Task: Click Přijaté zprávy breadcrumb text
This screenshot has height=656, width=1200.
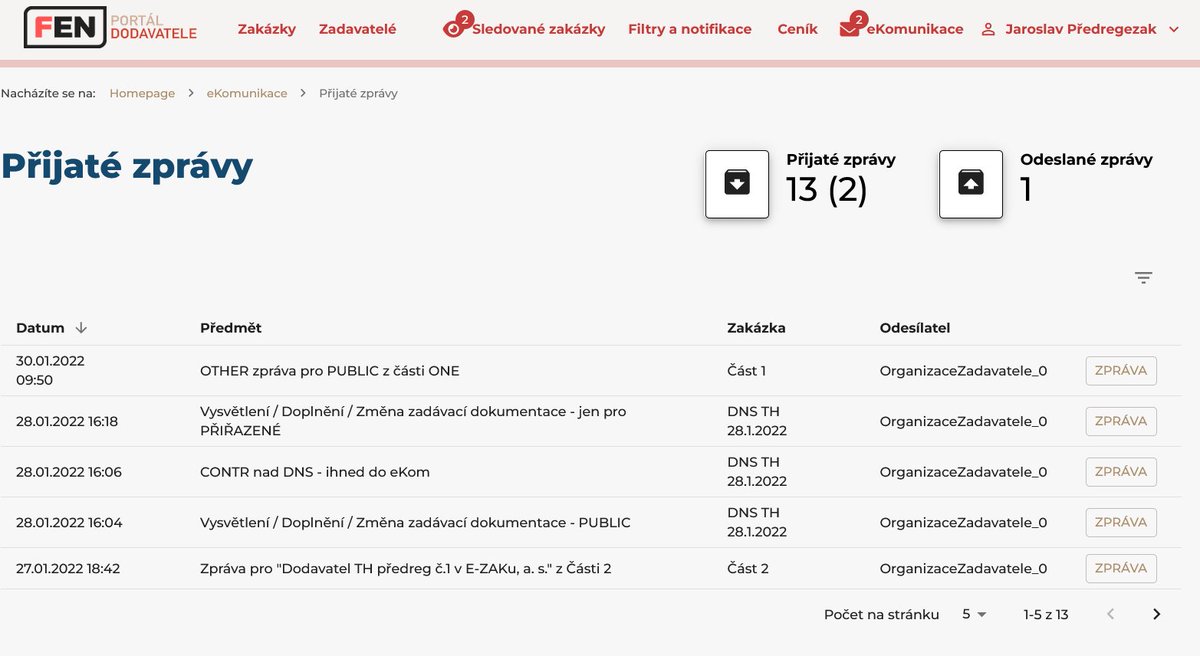Action: click(x=358, y=93)
